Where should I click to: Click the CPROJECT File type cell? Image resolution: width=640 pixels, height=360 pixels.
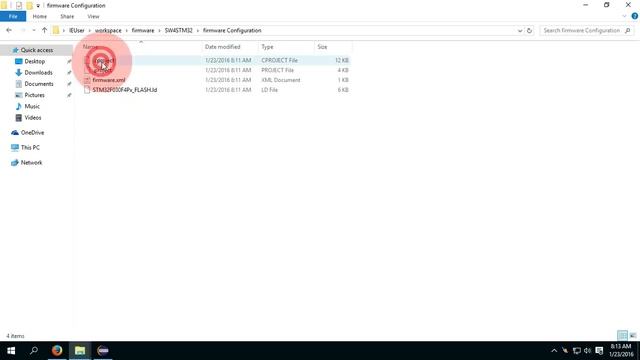(280, 60)
